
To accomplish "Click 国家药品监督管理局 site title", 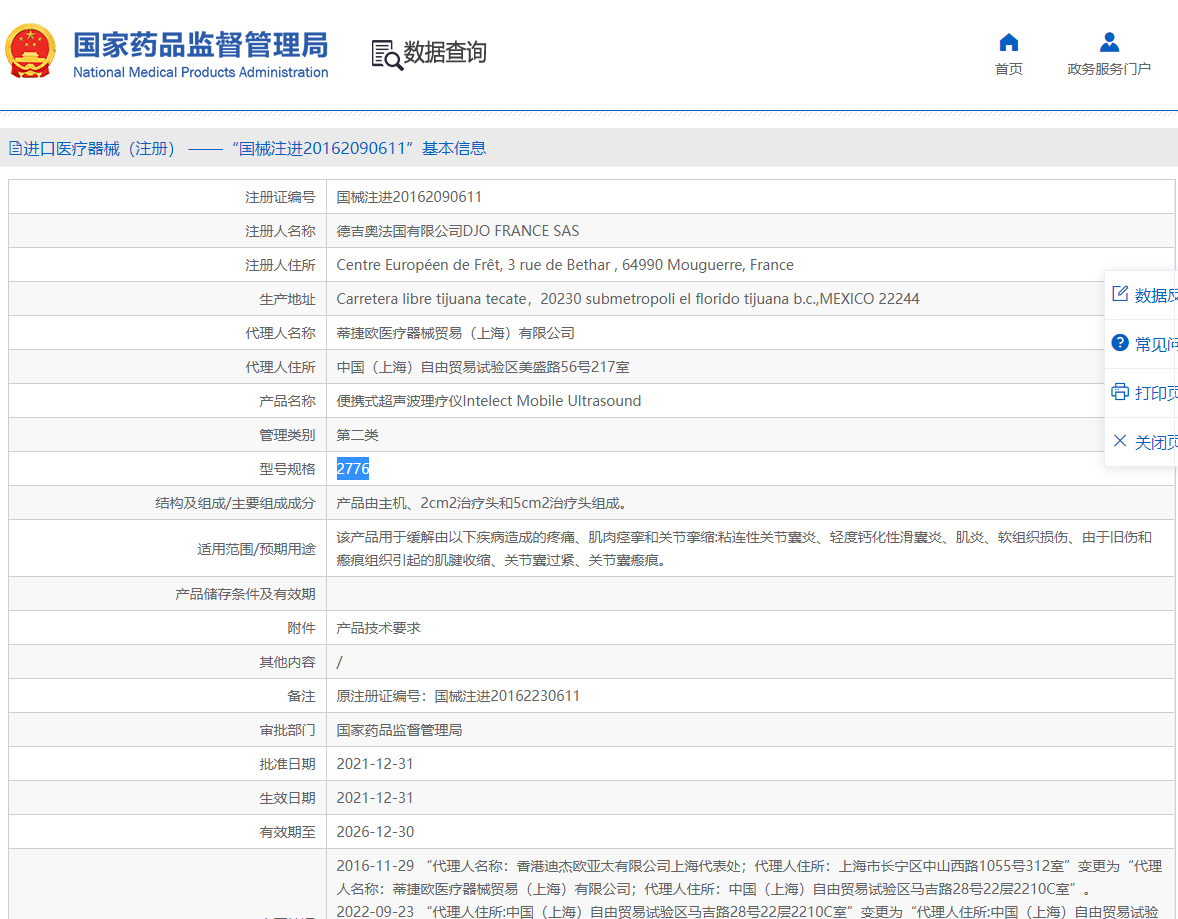I will 201,45.
